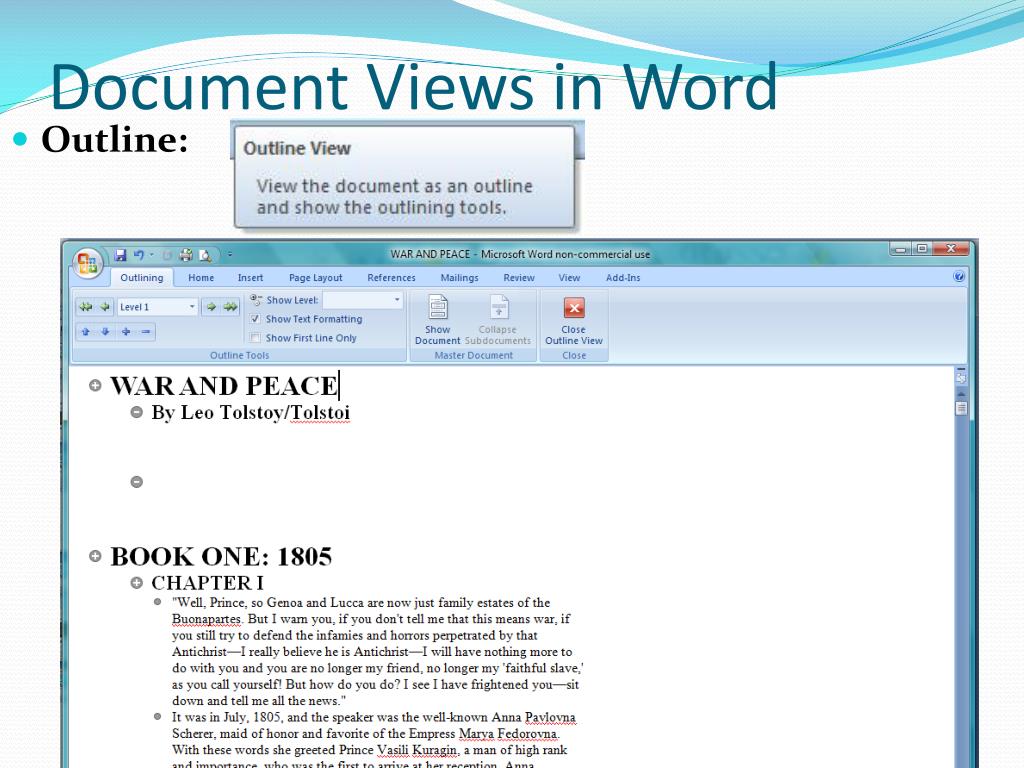Demote heading with single right arrow
The image size is (1024, 768).
(x=211, y=306)
